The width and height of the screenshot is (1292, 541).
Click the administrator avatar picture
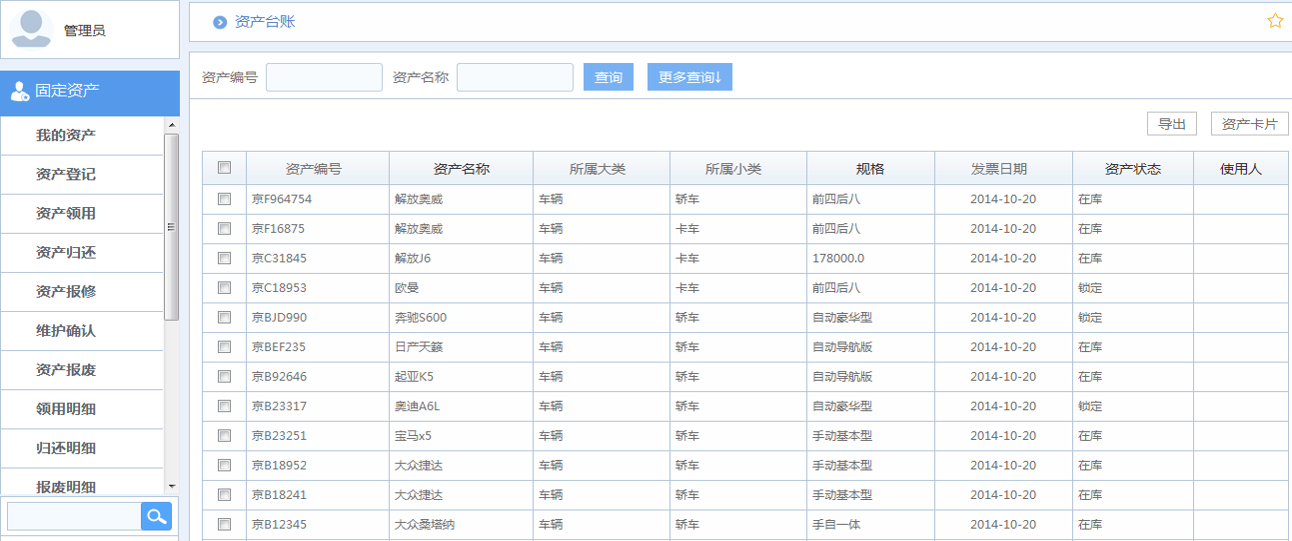click(32, 29)
